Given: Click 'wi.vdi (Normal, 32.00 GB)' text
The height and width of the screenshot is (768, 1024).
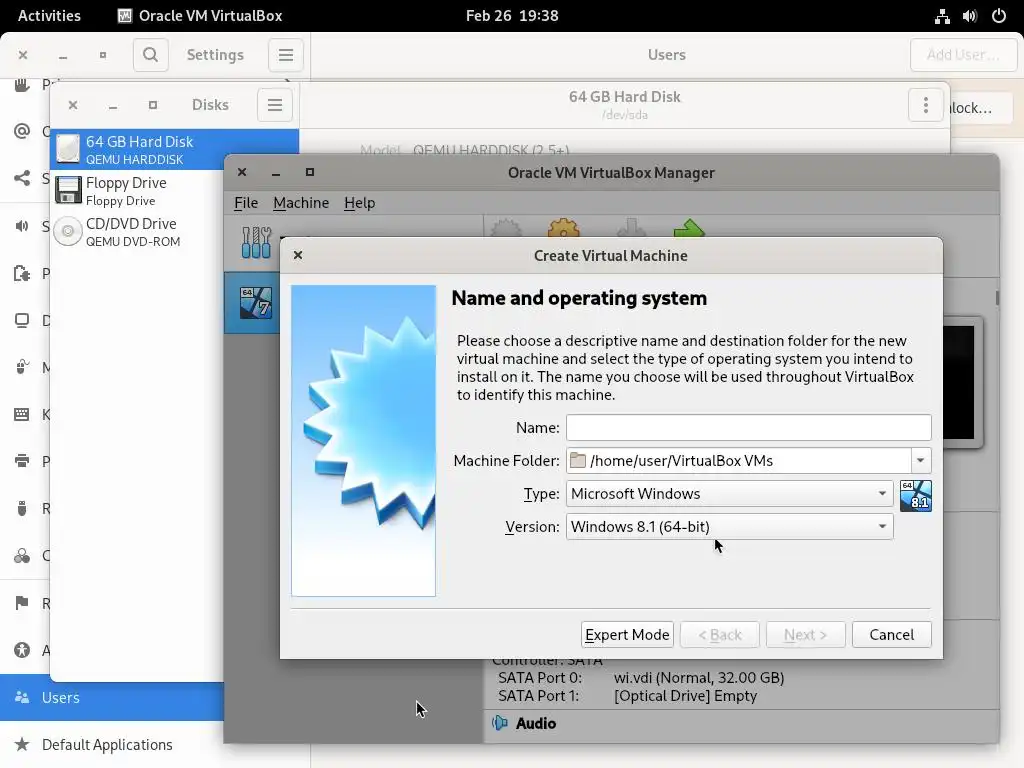Looking at the screenshot, I should coord(699,678).
